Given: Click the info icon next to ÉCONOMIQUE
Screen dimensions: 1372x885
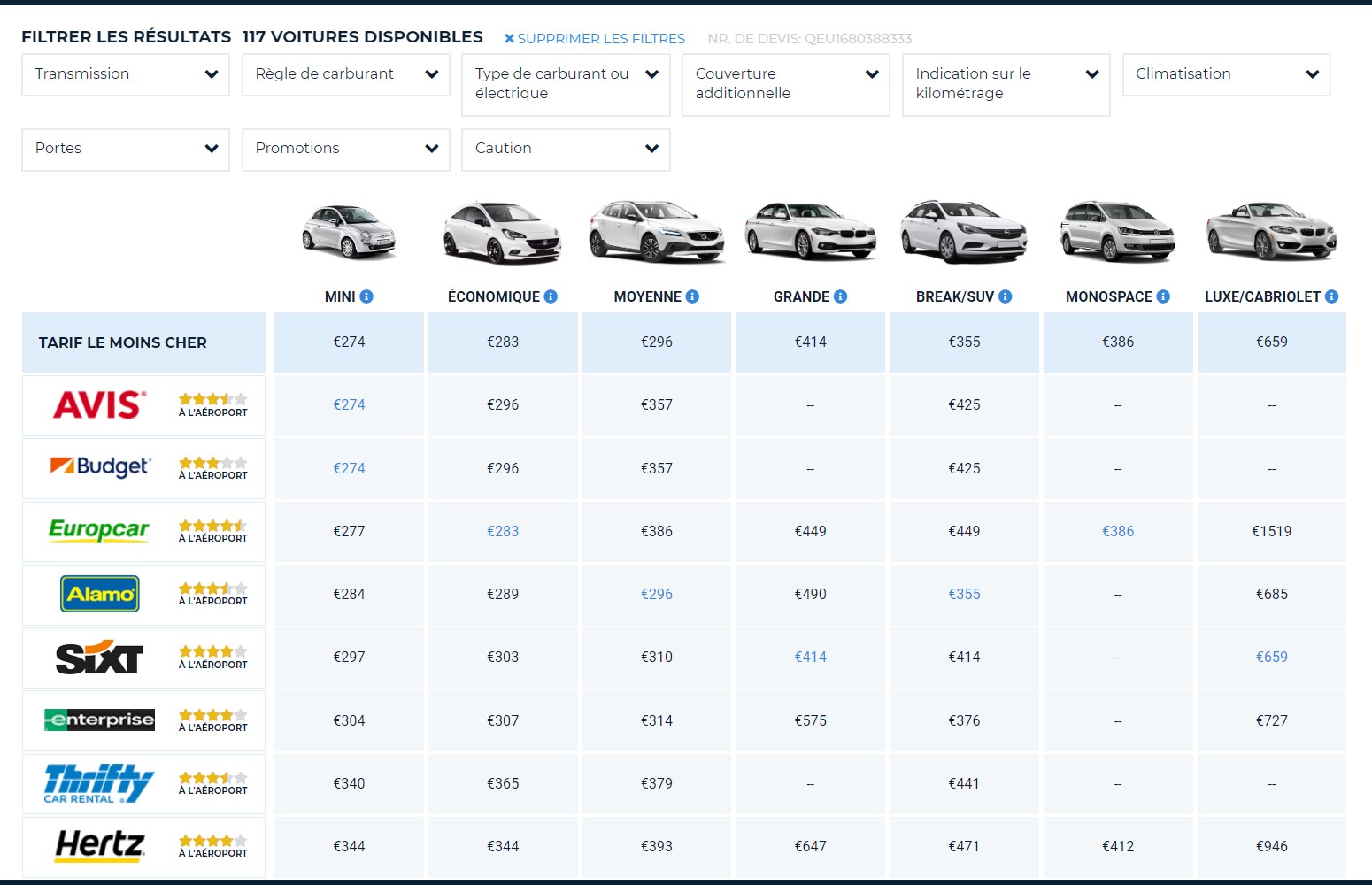Looking at the screenshot, I should (x=551, y=296).
